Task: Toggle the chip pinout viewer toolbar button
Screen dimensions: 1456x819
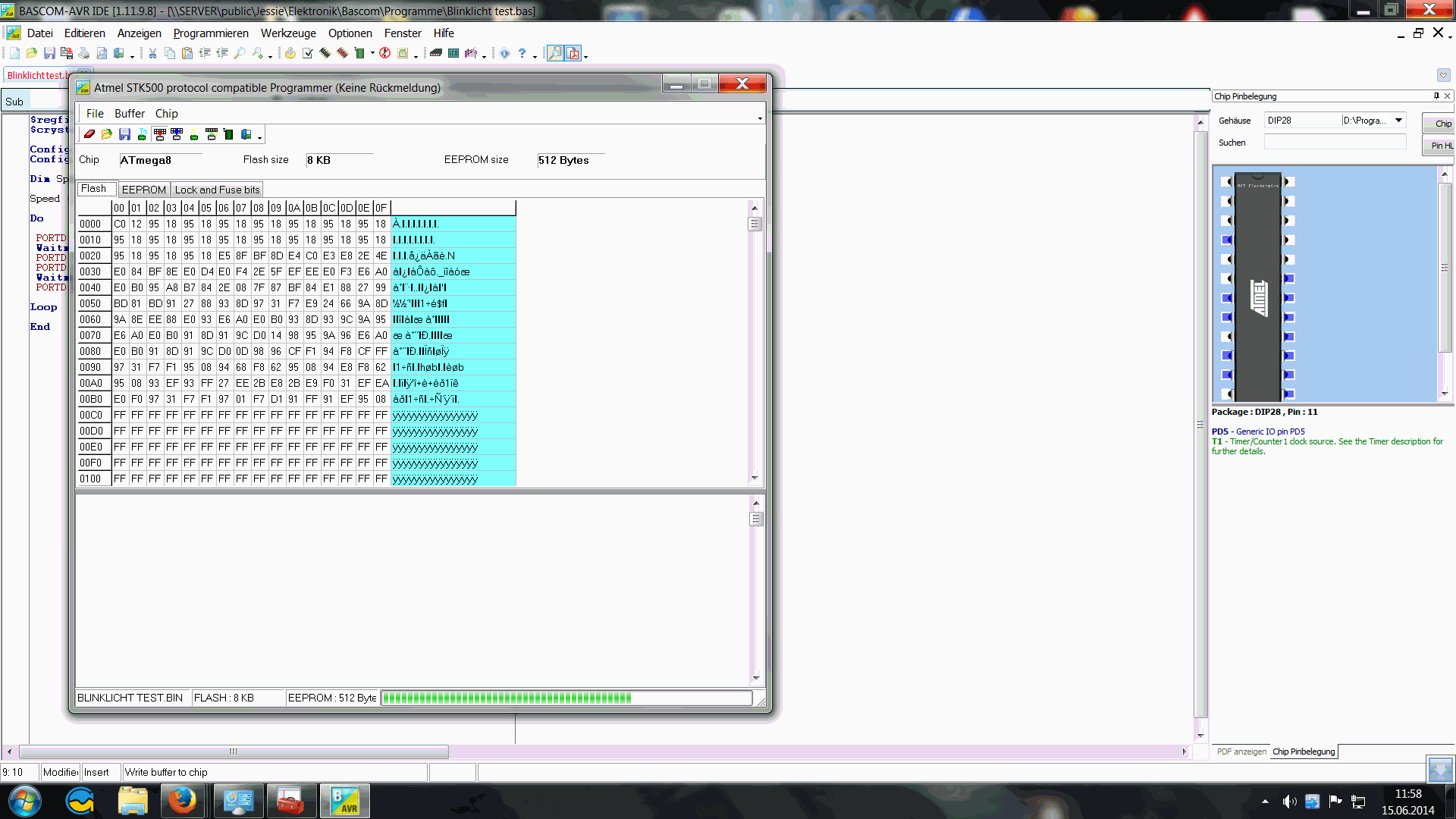Action: pos(556,53)
